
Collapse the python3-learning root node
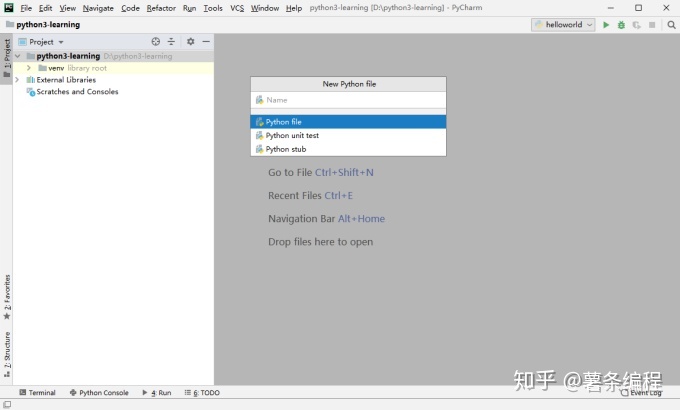(18, 56)
